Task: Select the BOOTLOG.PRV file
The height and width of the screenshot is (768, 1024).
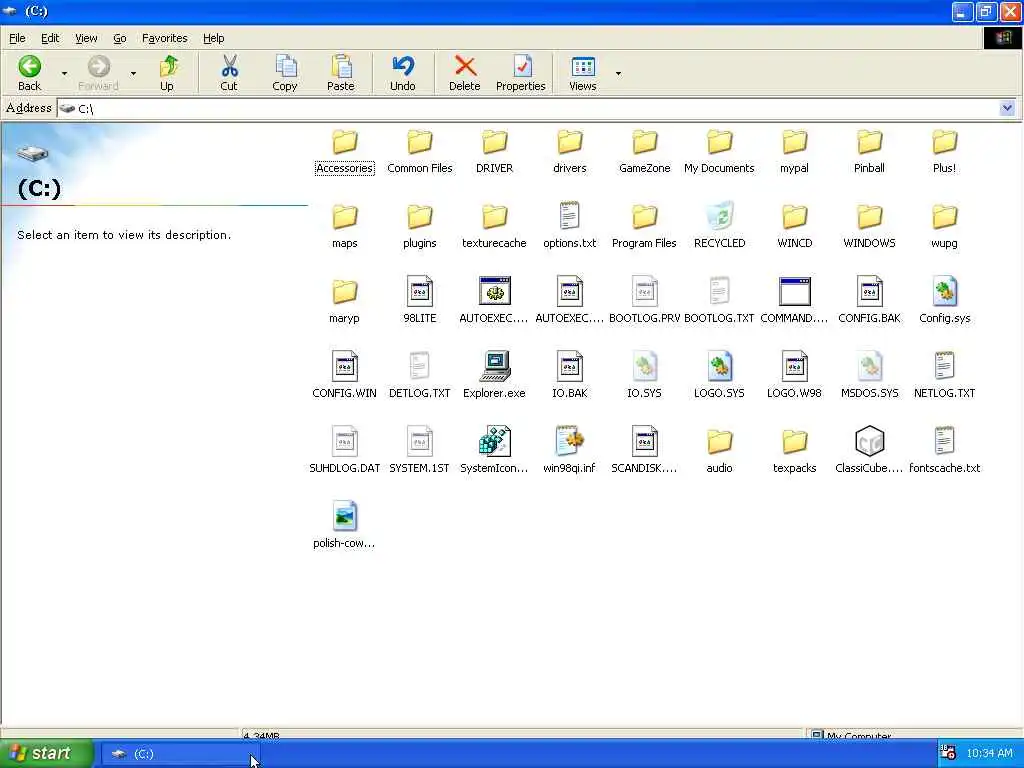Action: click(x=645, y=301)
